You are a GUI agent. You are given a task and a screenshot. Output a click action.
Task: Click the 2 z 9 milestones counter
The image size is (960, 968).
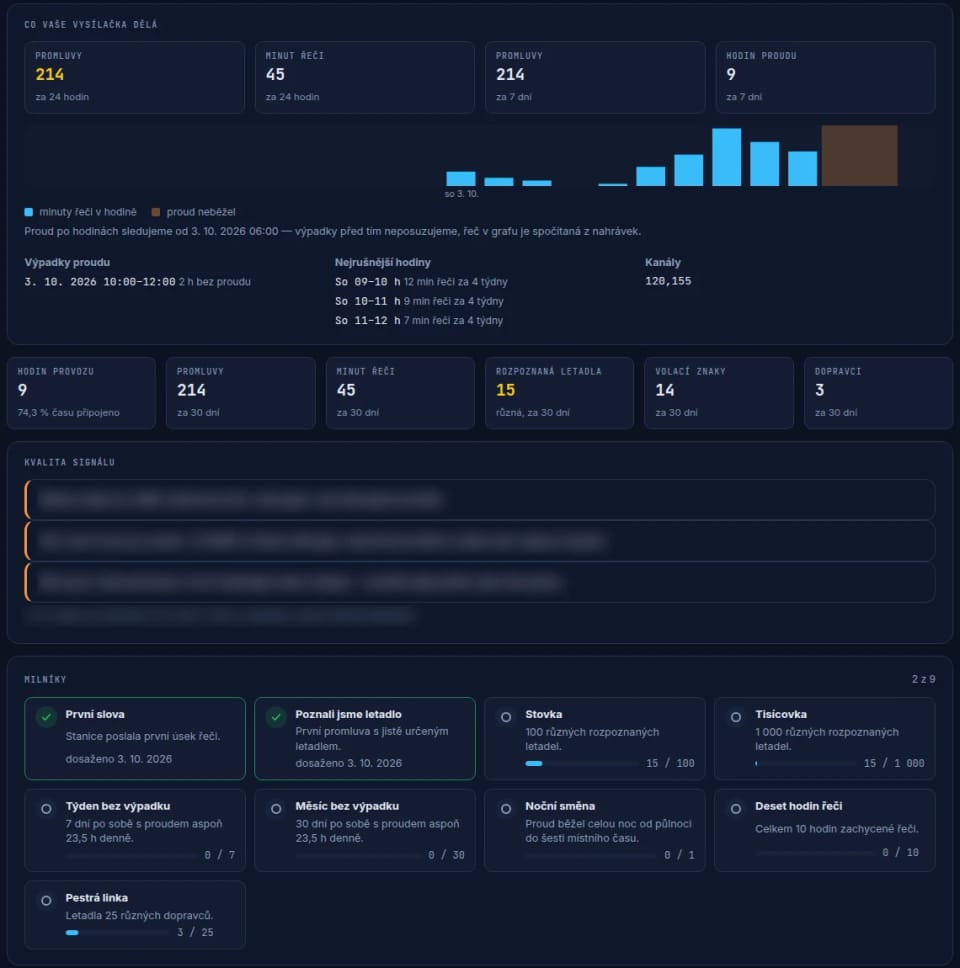pos(923,679)
